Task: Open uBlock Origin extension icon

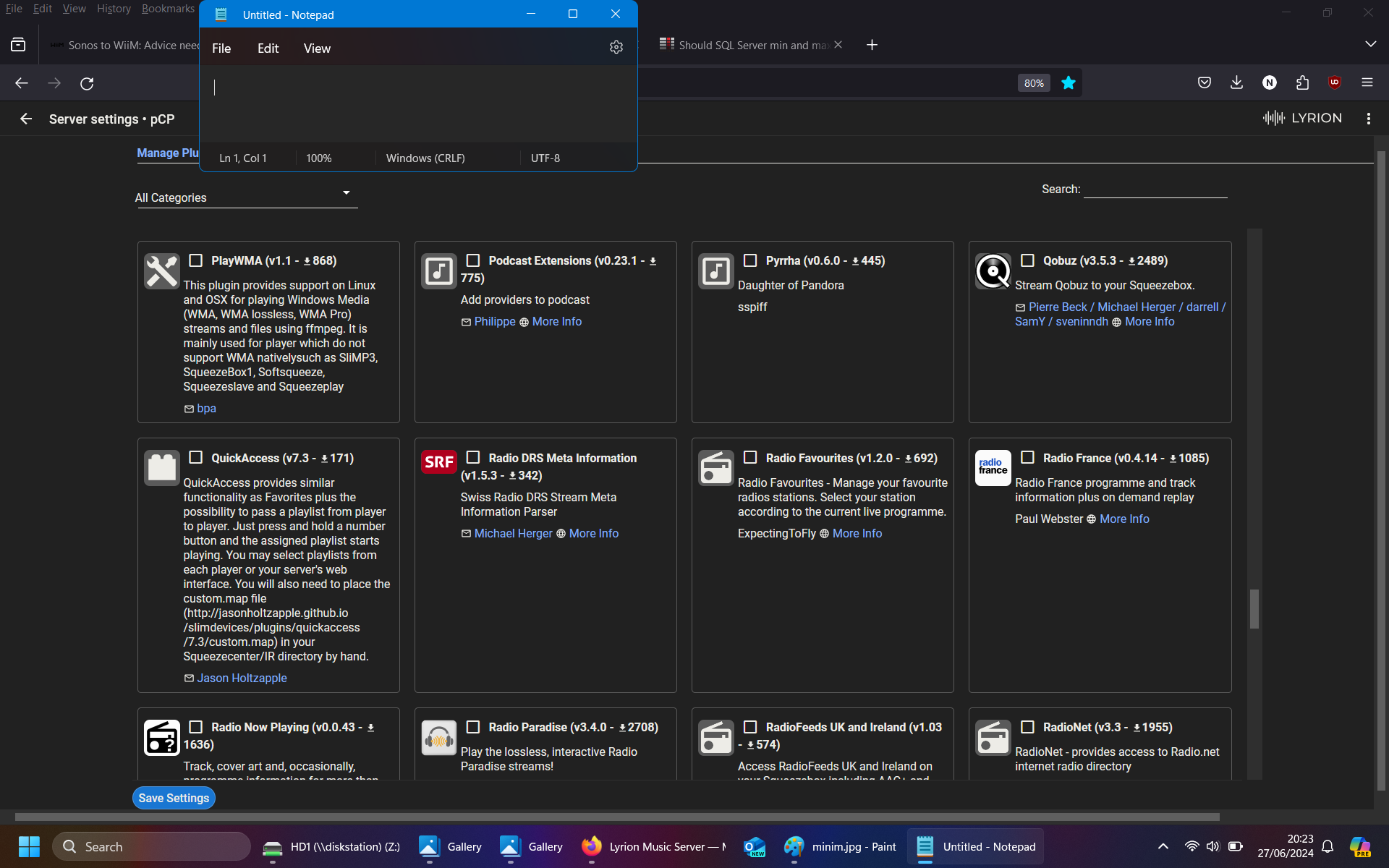Action: (1335, 82)
